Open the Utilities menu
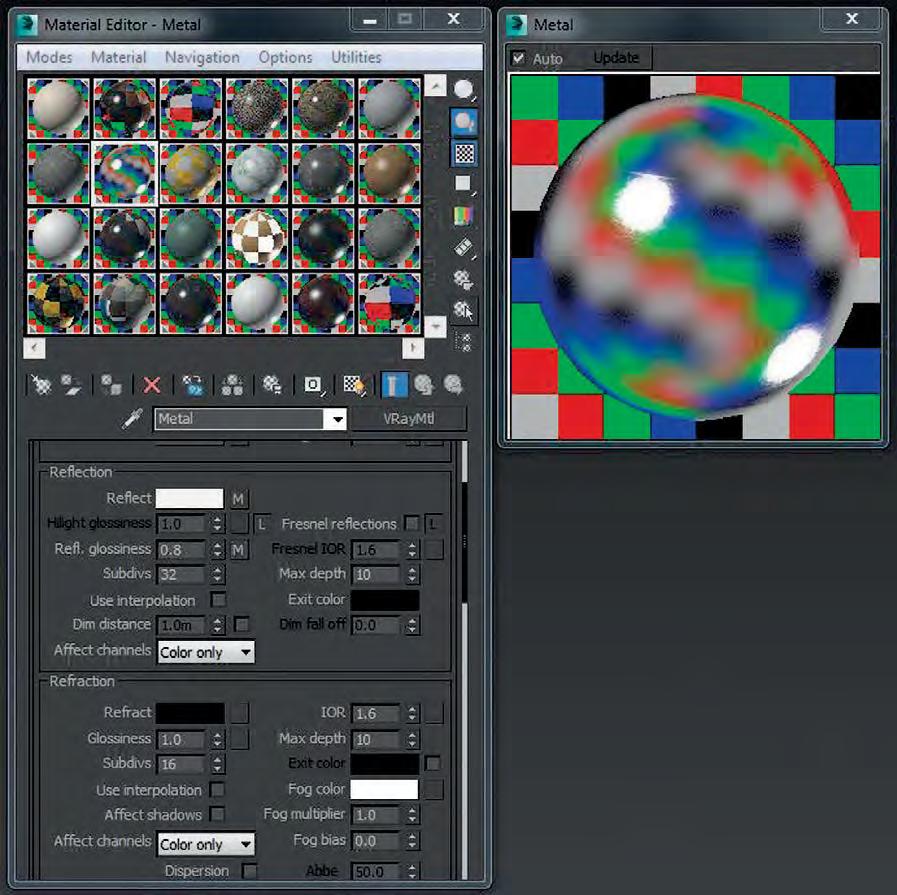This screenshot has height=895, width=897. point(356,57)
